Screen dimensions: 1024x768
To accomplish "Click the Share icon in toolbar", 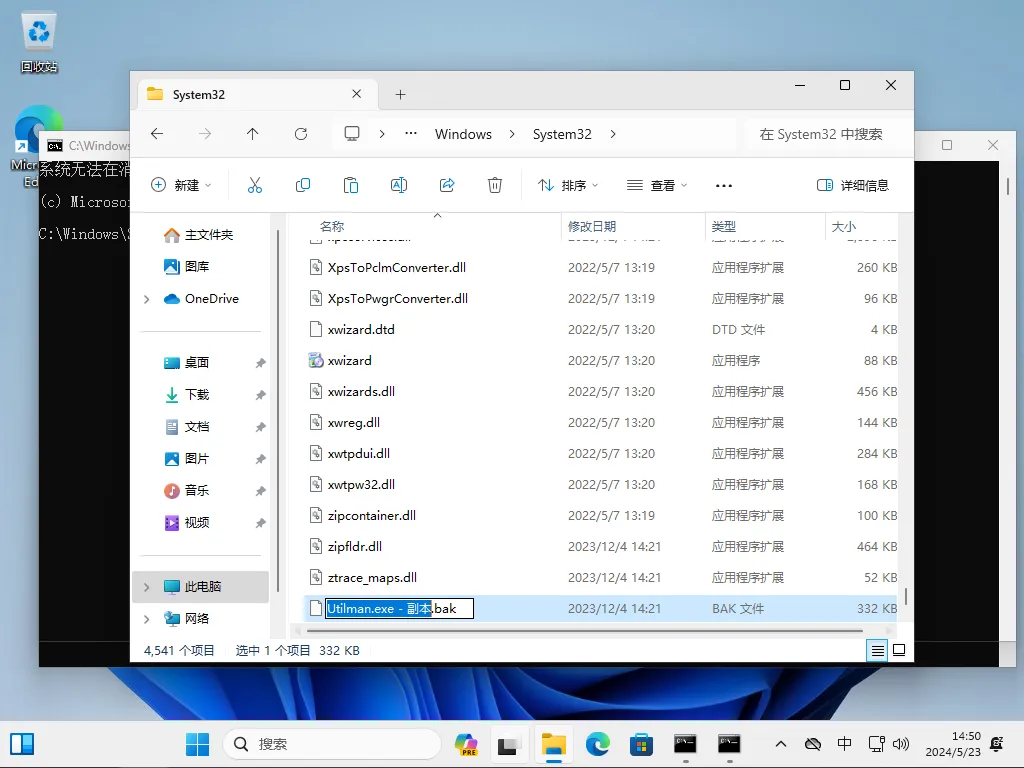I will (x=447, y=185).
